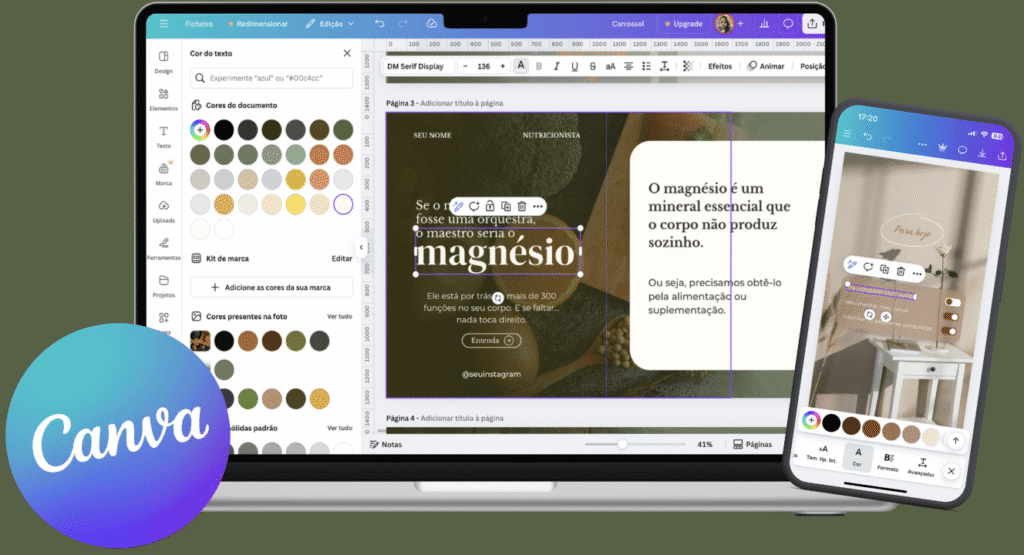
Task: Open the Ficheiro menu
Action: coord(199,24)
